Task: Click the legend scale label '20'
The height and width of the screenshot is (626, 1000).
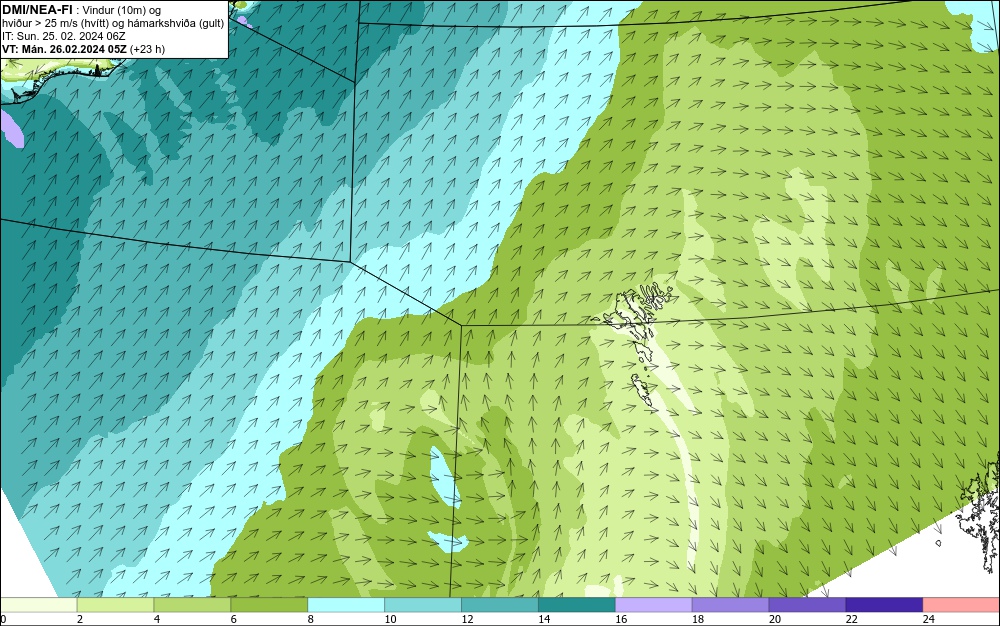Action: point(775,619)
